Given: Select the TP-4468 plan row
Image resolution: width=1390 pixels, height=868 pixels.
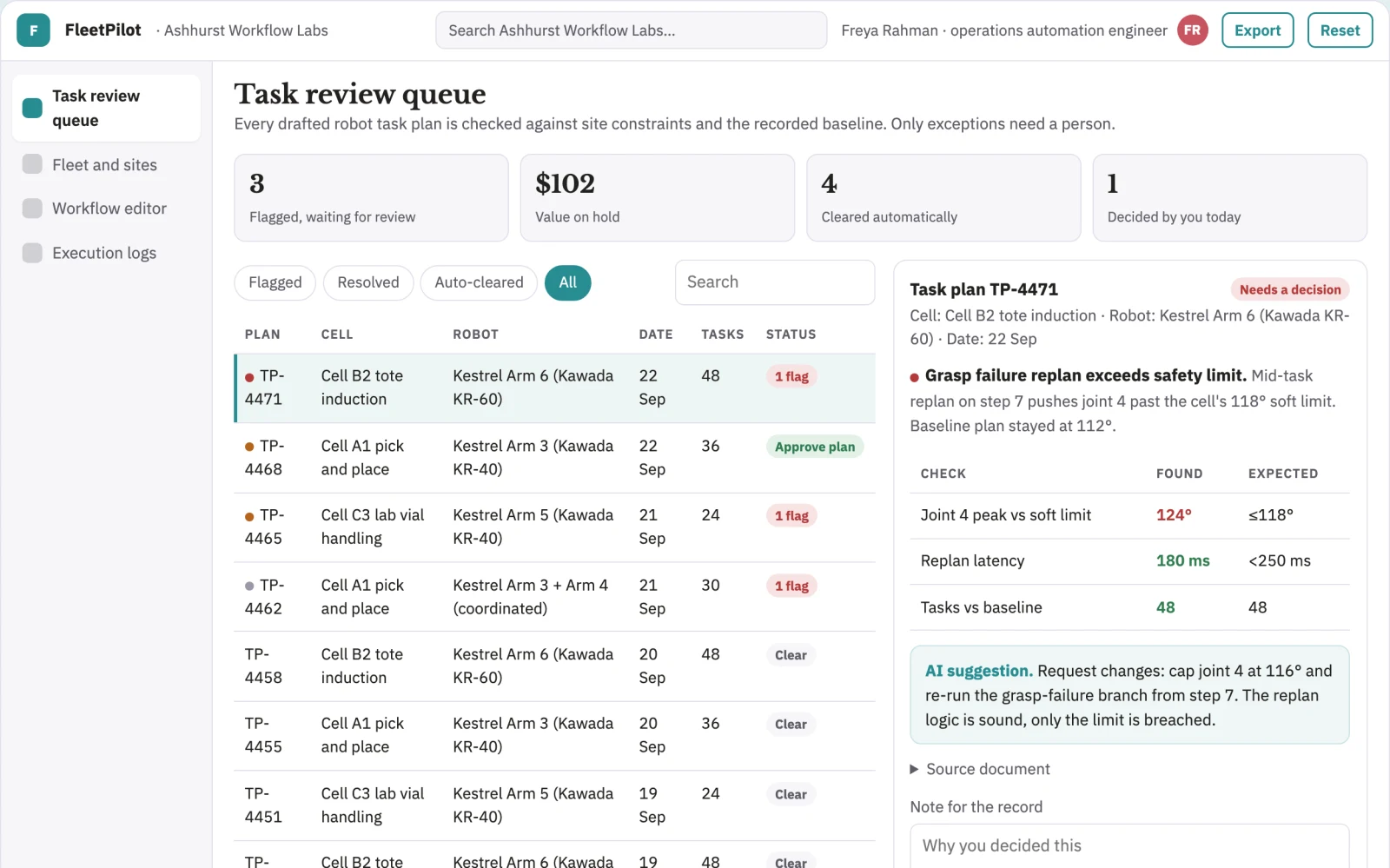Looking at the screenshot, I should pos(555,458).
